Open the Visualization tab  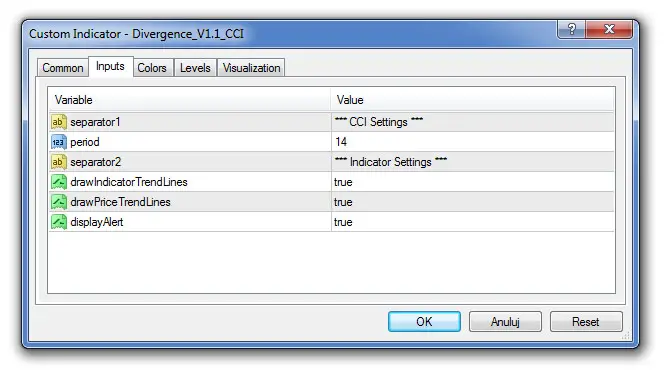click(x=252, y=68)
